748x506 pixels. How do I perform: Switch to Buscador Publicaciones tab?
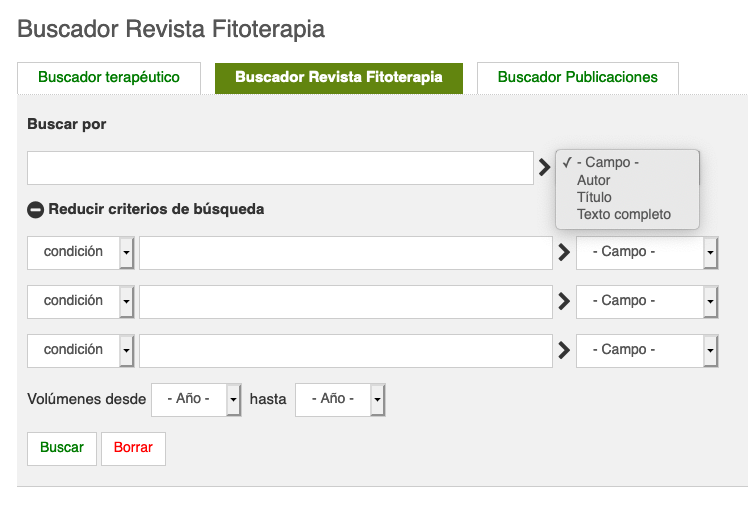pyautogui.click(x=578, y=78)
